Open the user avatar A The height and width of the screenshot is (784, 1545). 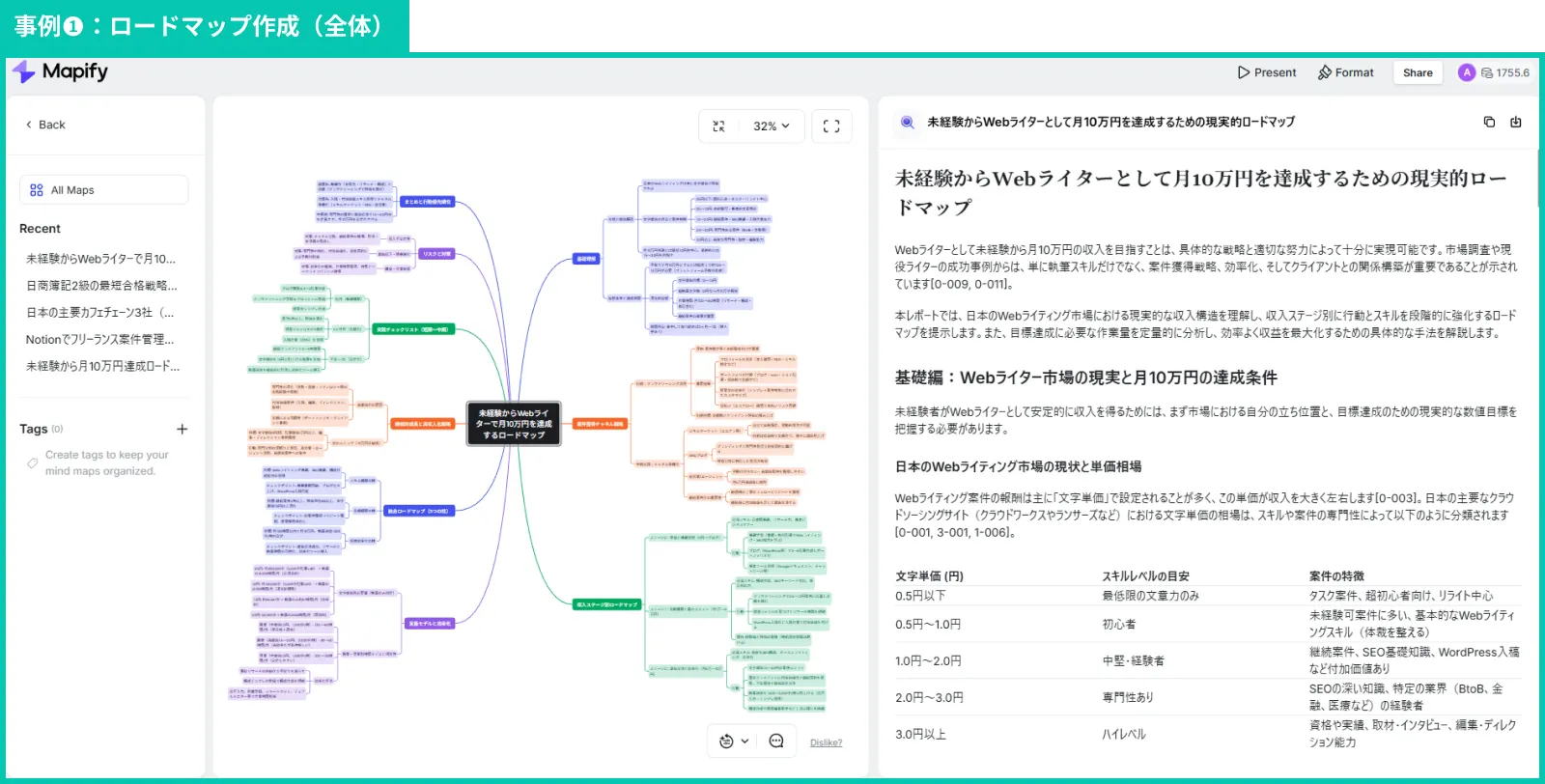1467,72
